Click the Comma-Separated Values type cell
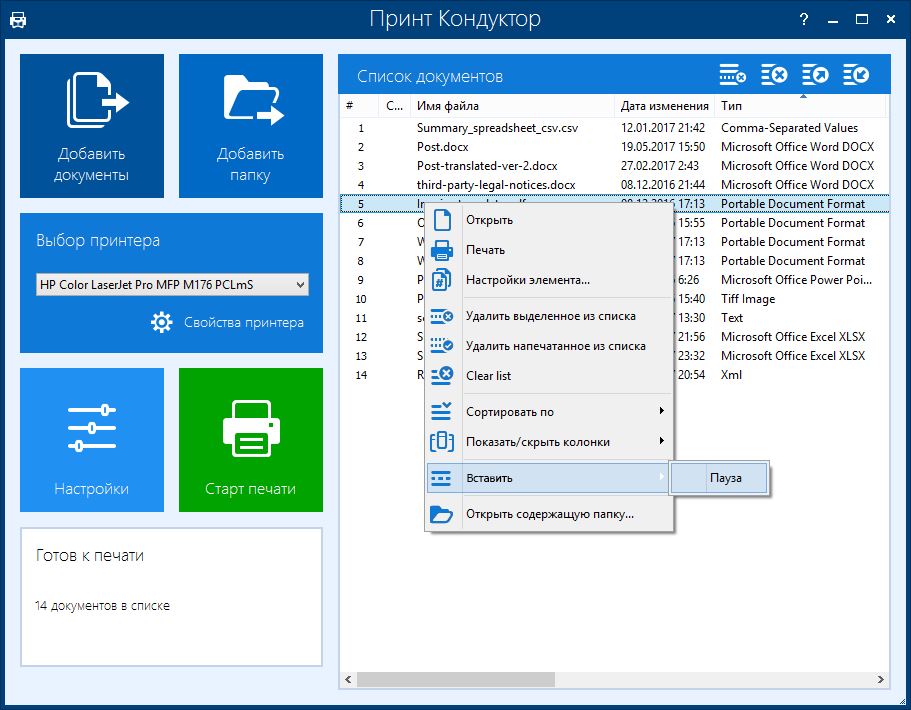The width and height of the screenshot is (911, 710). tap(790, 128)
